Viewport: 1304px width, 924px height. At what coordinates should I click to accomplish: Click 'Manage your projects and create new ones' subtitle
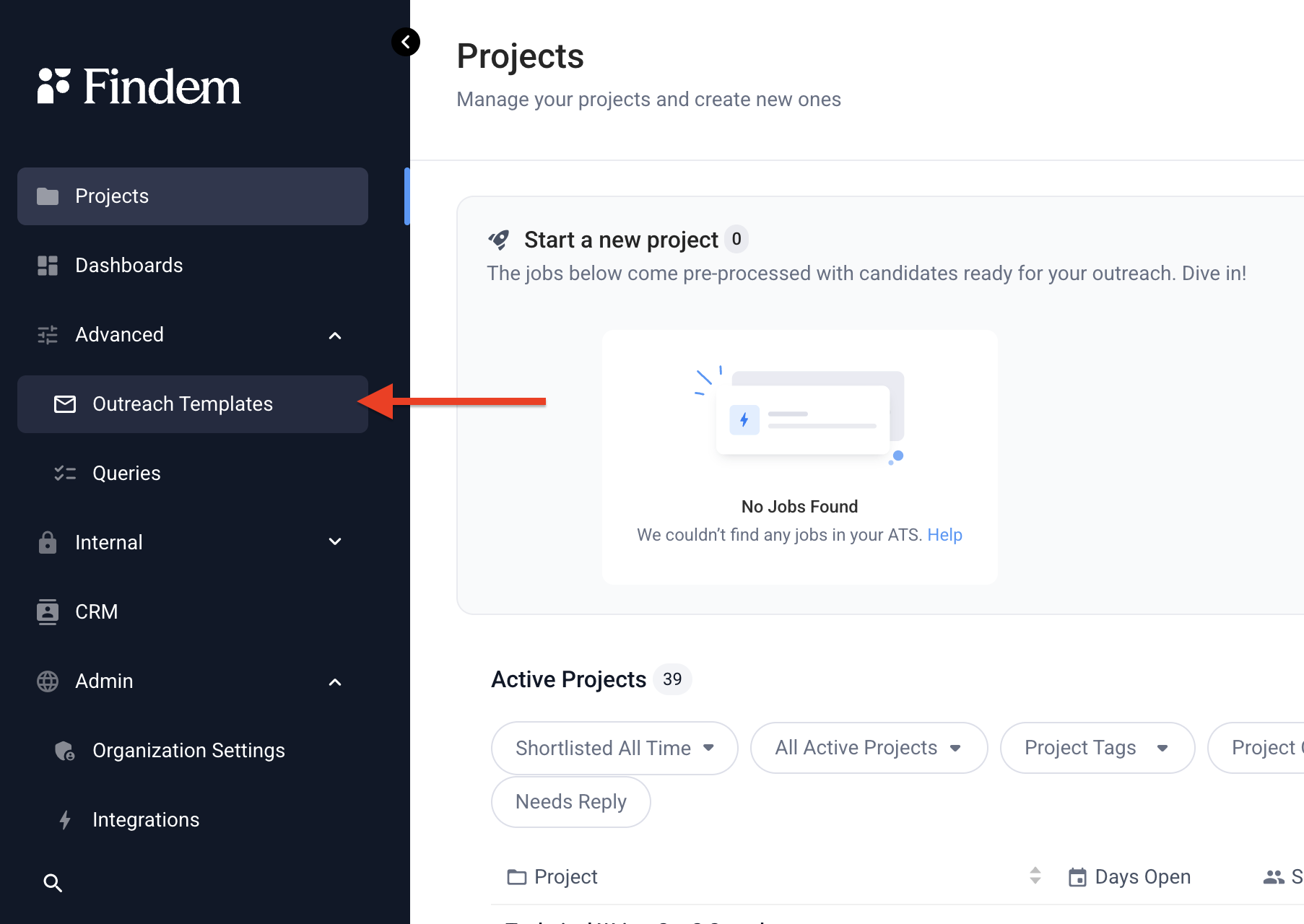tap(648, 100)
